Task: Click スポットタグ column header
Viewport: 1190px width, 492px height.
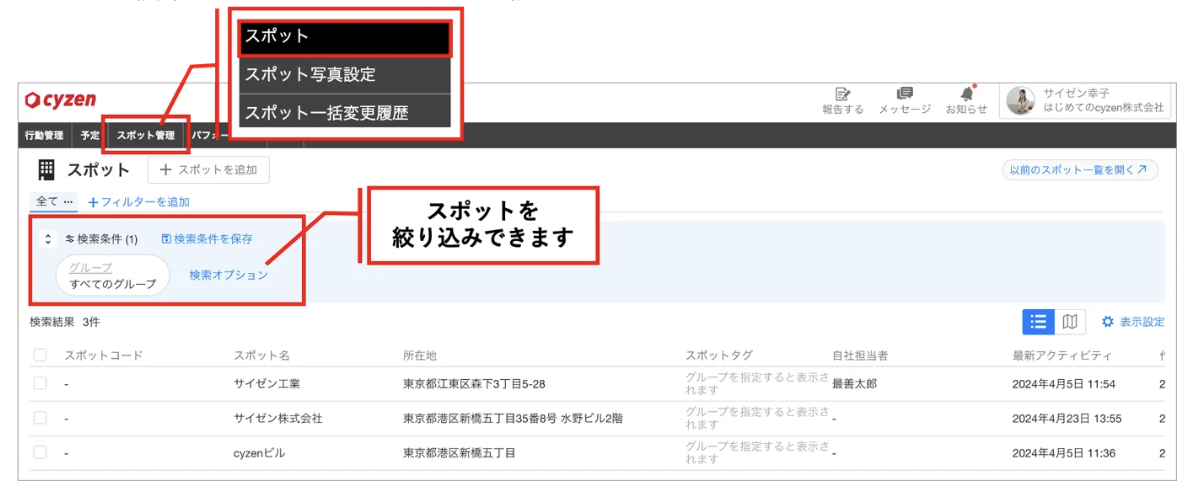Action: point(719,355)
